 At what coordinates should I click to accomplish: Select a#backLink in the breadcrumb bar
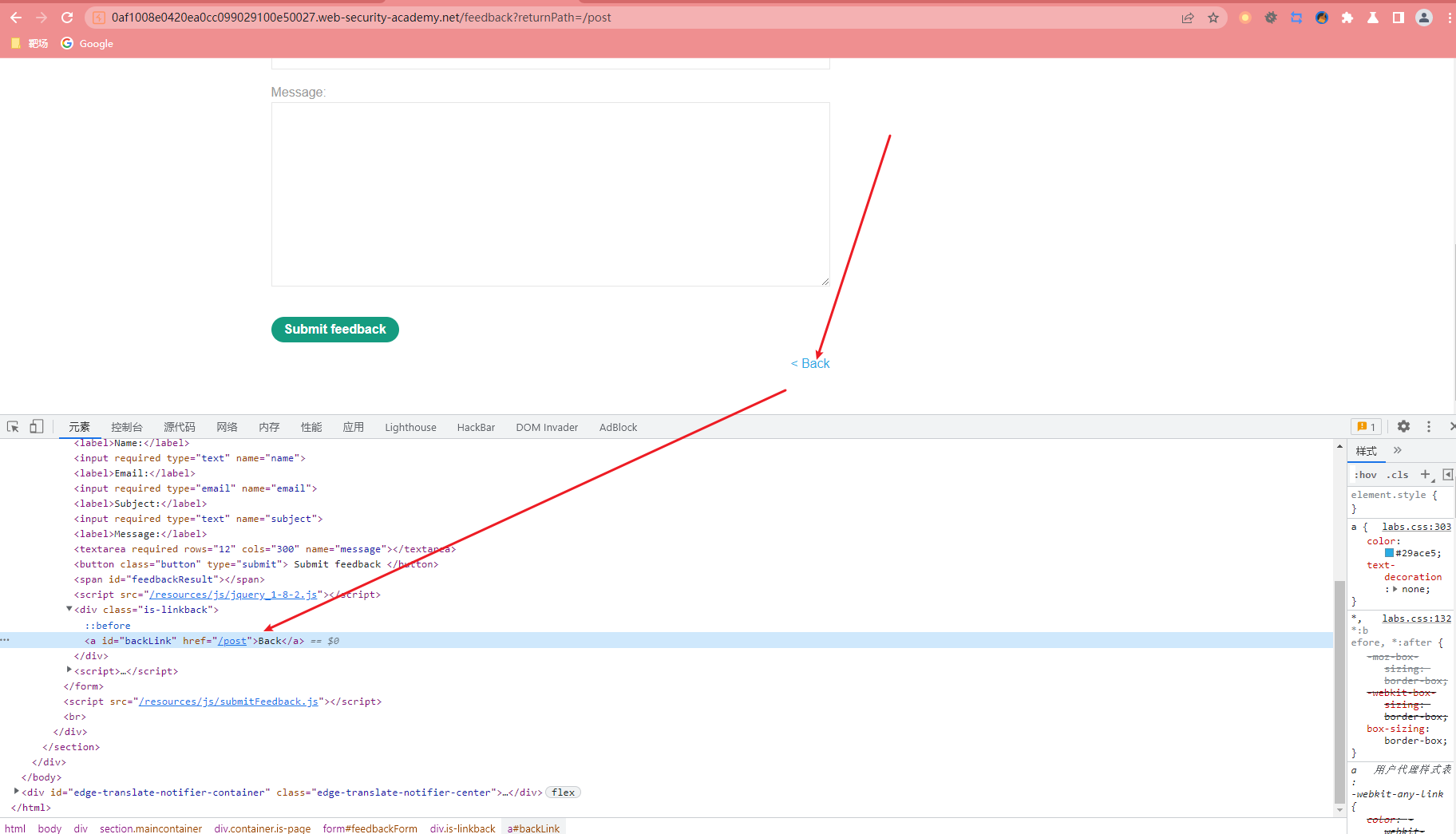click(x=532, y=828)
